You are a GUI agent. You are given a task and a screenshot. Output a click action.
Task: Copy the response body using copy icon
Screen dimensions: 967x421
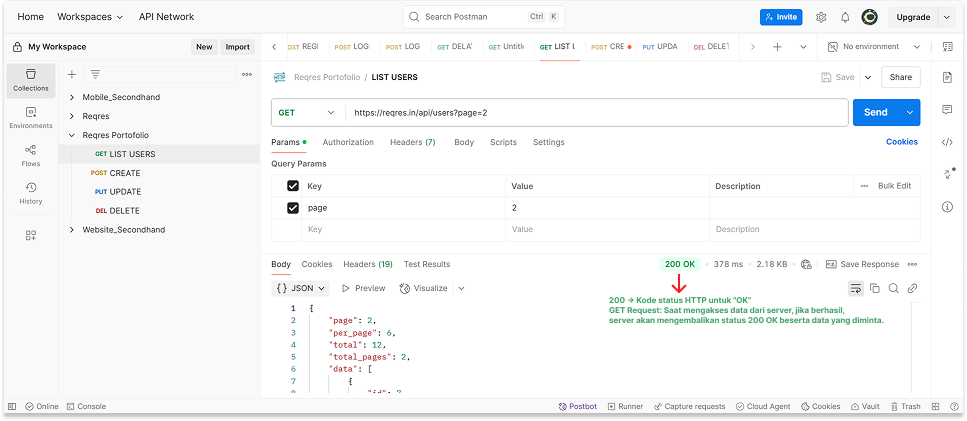[875, 288]
